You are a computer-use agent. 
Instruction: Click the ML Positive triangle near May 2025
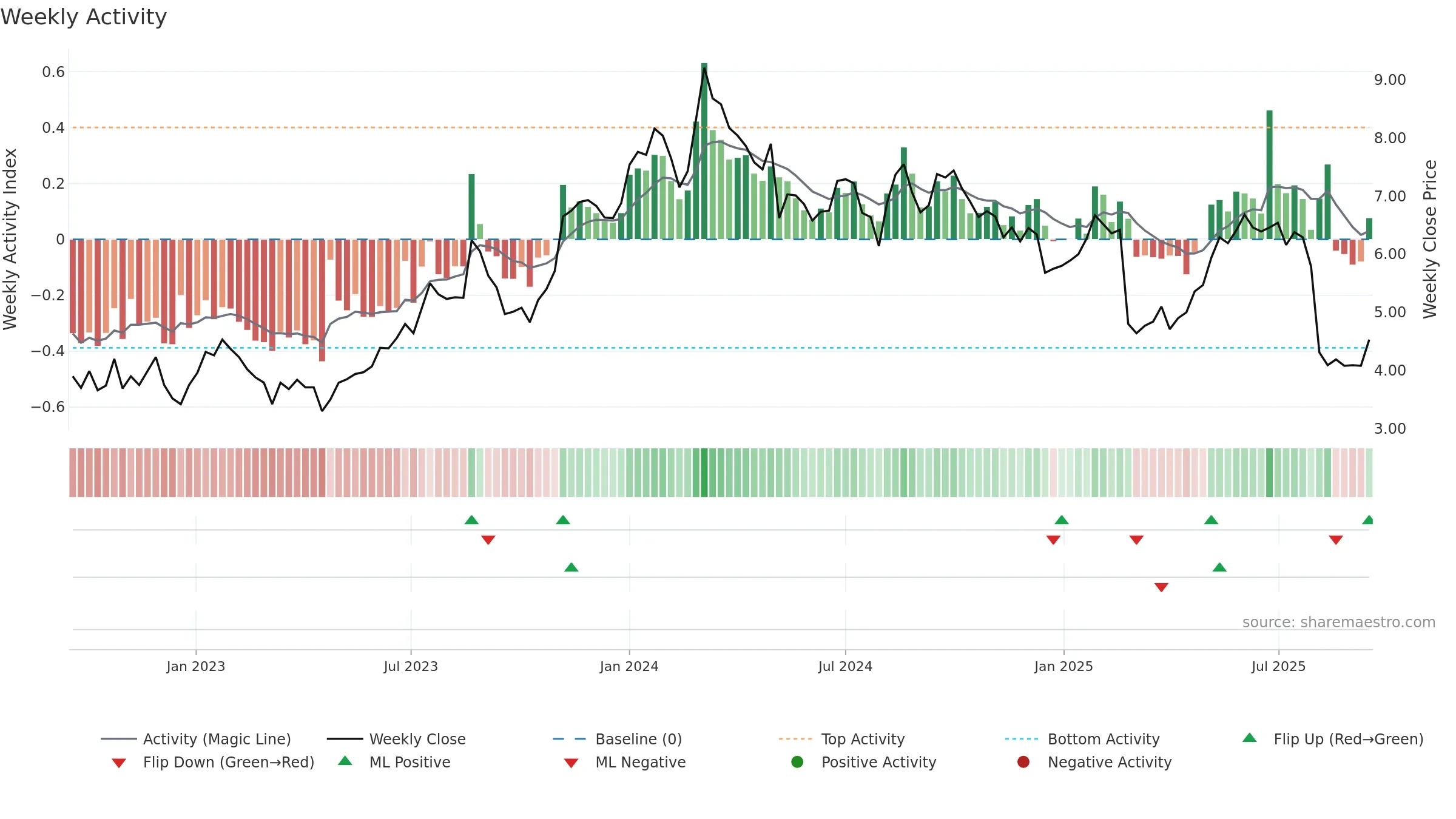[1219, 567]
